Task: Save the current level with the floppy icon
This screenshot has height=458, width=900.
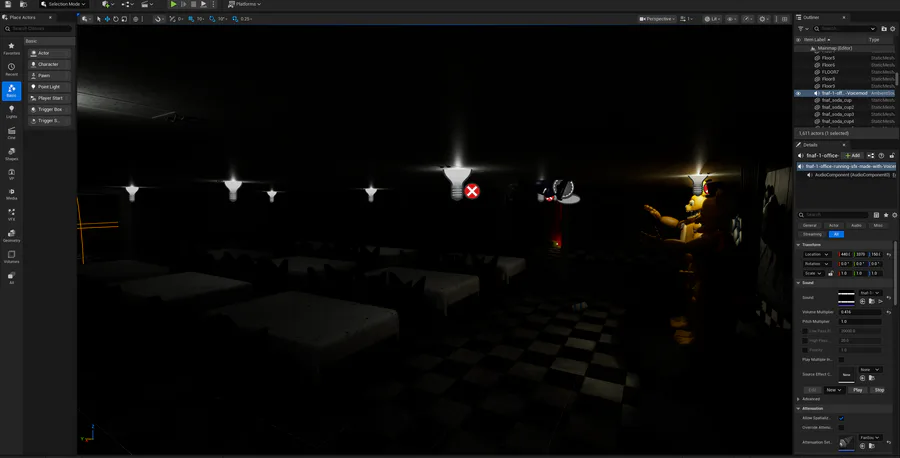Action: click(x=8, y=4)
